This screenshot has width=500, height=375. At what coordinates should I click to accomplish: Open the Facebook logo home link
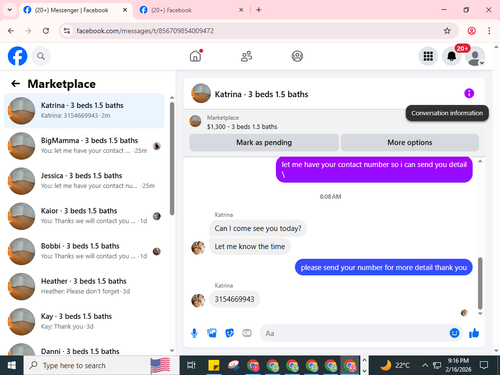(17, 56)
